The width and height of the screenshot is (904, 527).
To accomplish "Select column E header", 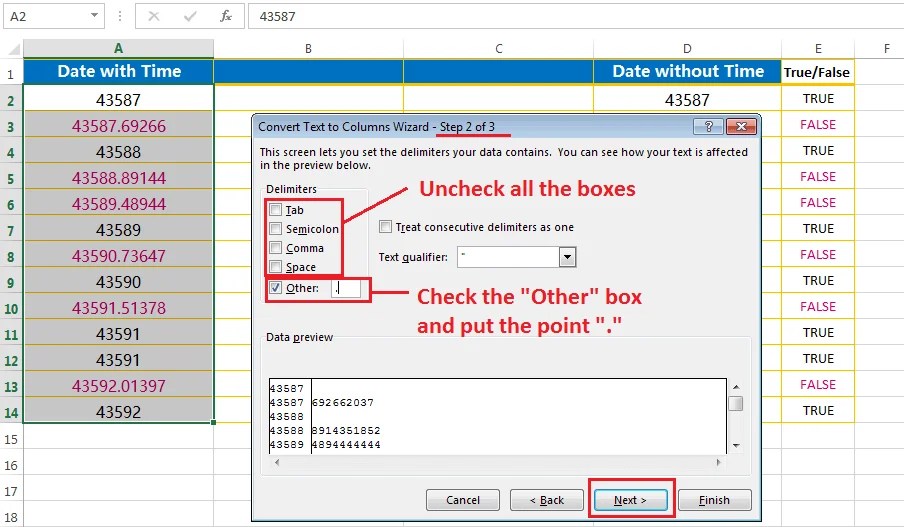I will 818,48.
